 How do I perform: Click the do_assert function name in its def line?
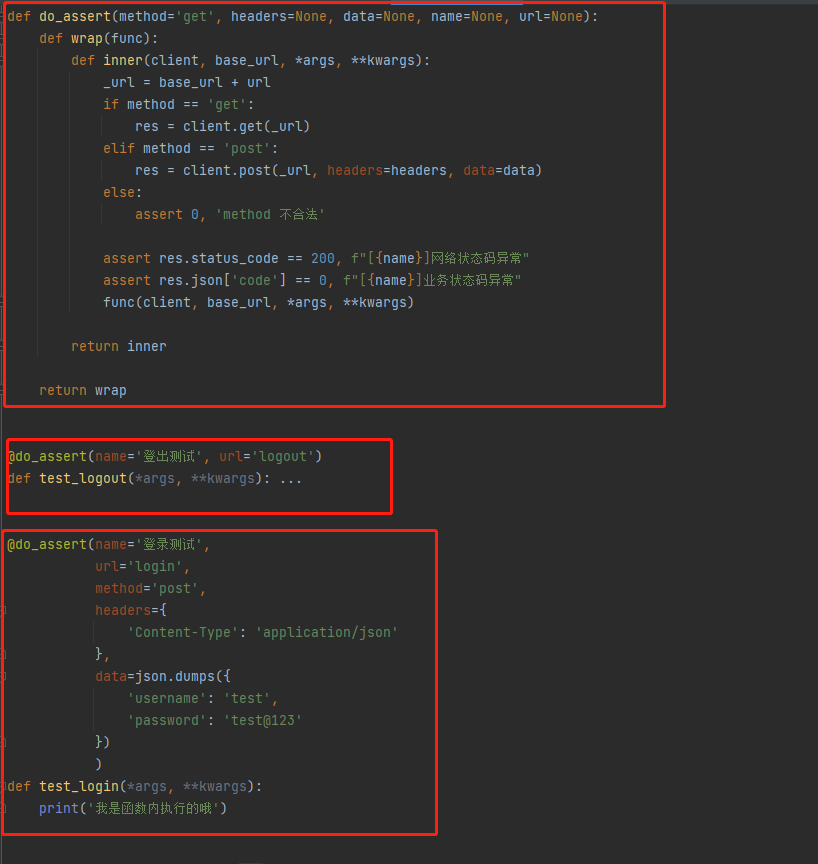[x=75, y=17]
